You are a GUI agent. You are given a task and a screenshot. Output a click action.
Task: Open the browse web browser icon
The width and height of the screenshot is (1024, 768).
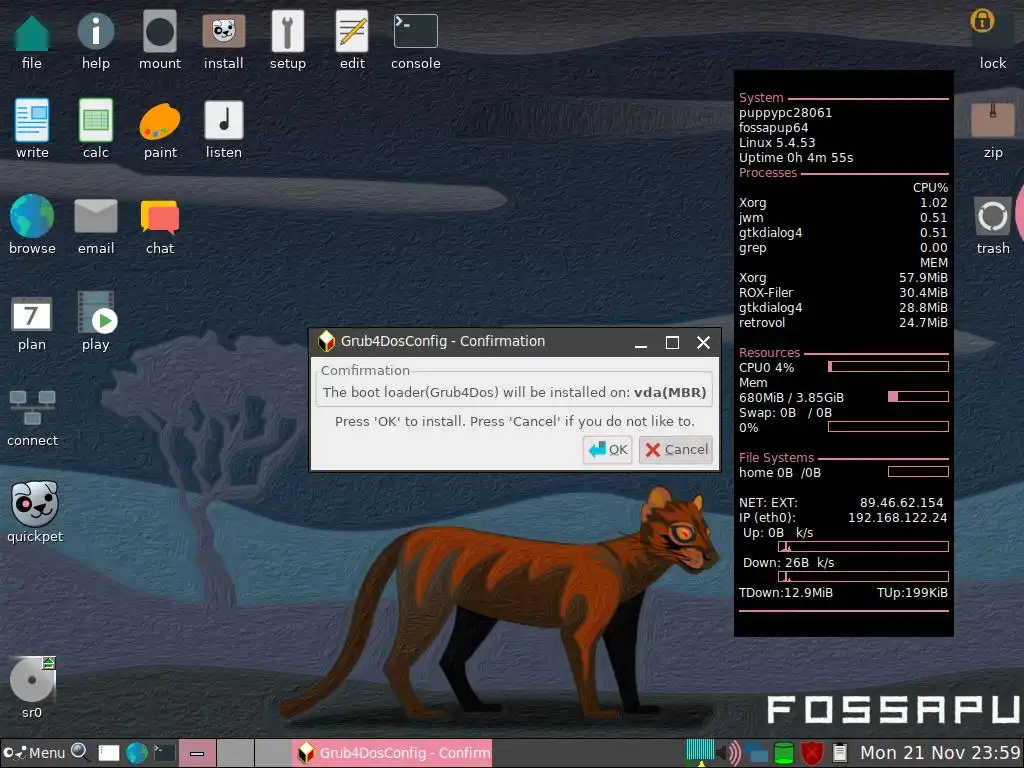[31, 216]
